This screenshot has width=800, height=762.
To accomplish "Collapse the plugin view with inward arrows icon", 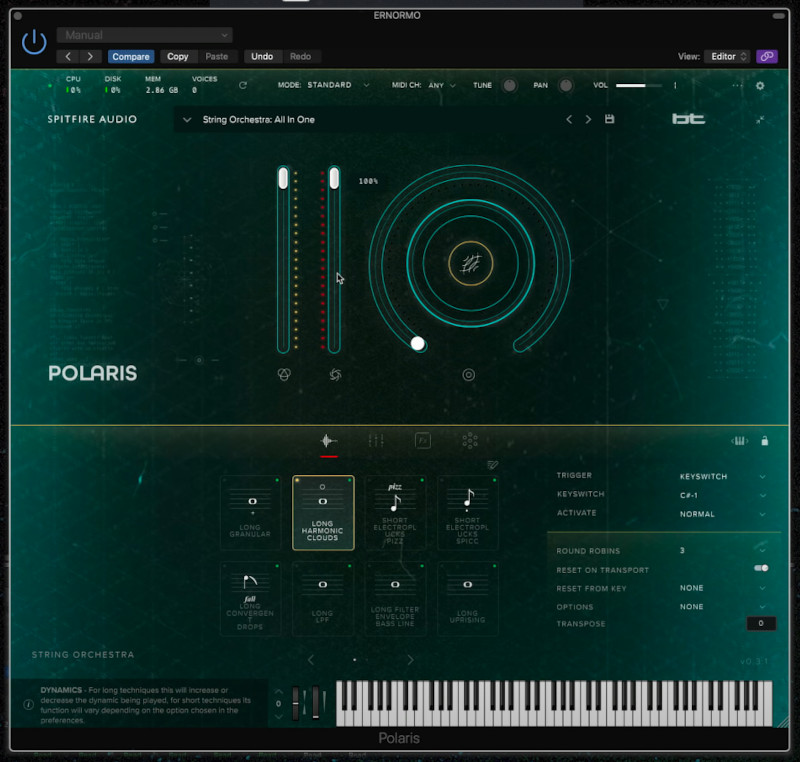I will (x=760, y=119).
